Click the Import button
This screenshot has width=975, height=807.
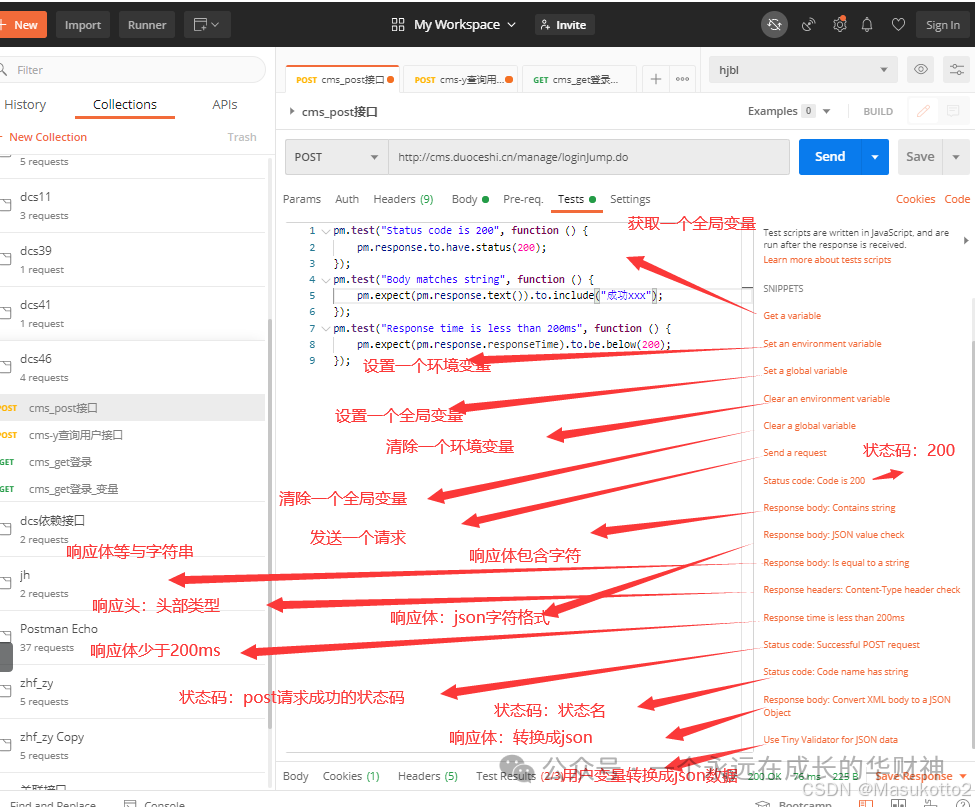coord(83,25)
